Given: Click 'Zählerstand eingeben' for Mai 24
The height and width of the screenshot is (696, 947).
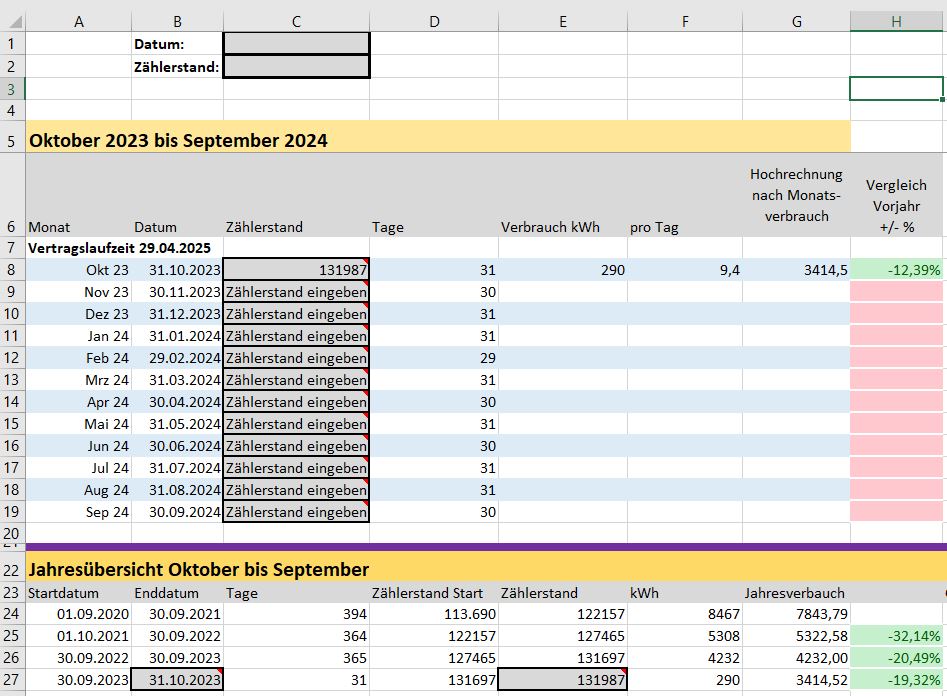Looking at the screenshot, I should tap(297, 424).
